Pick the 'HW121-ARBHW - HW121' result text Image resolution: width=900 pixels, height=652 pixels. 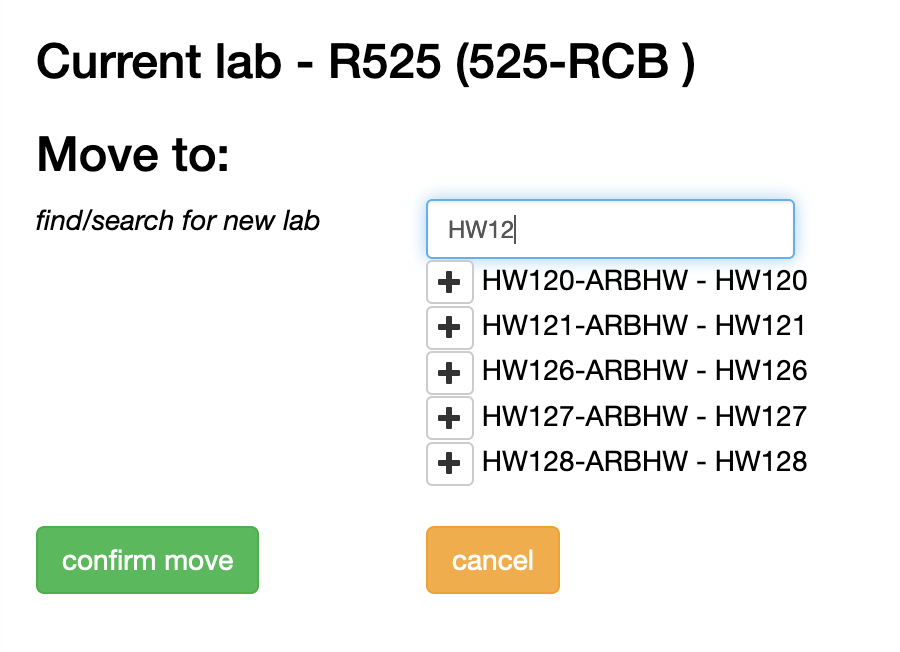[x=644, y=326]
